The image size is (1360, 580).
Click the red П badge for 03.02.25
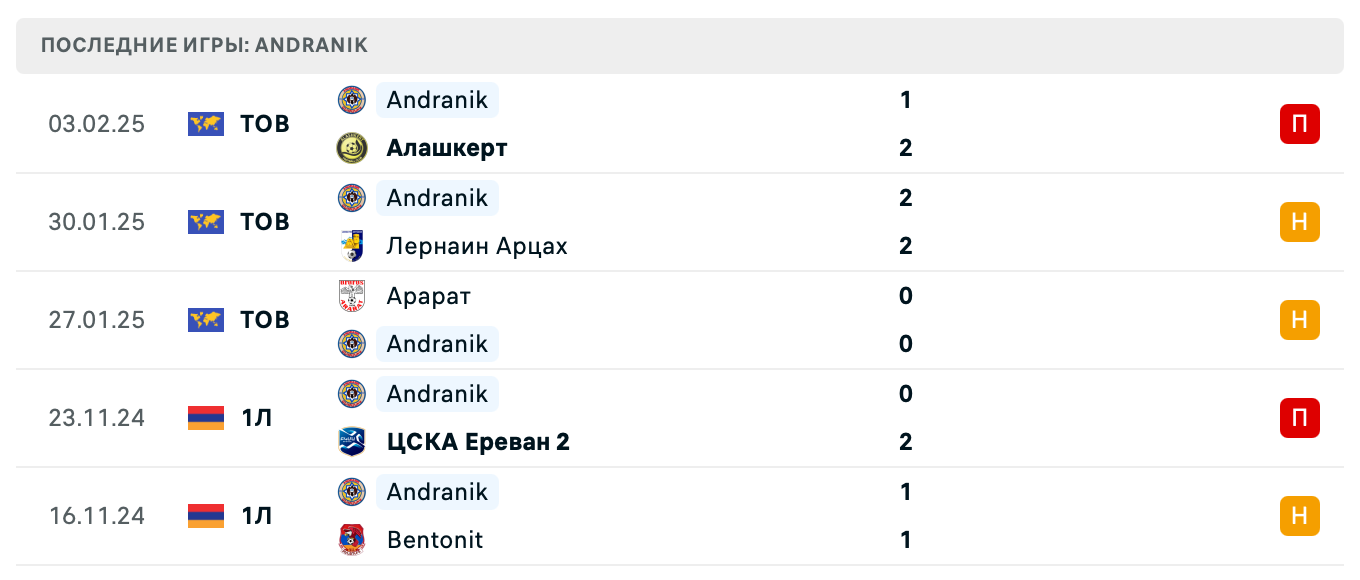(x=1300, y=124)
